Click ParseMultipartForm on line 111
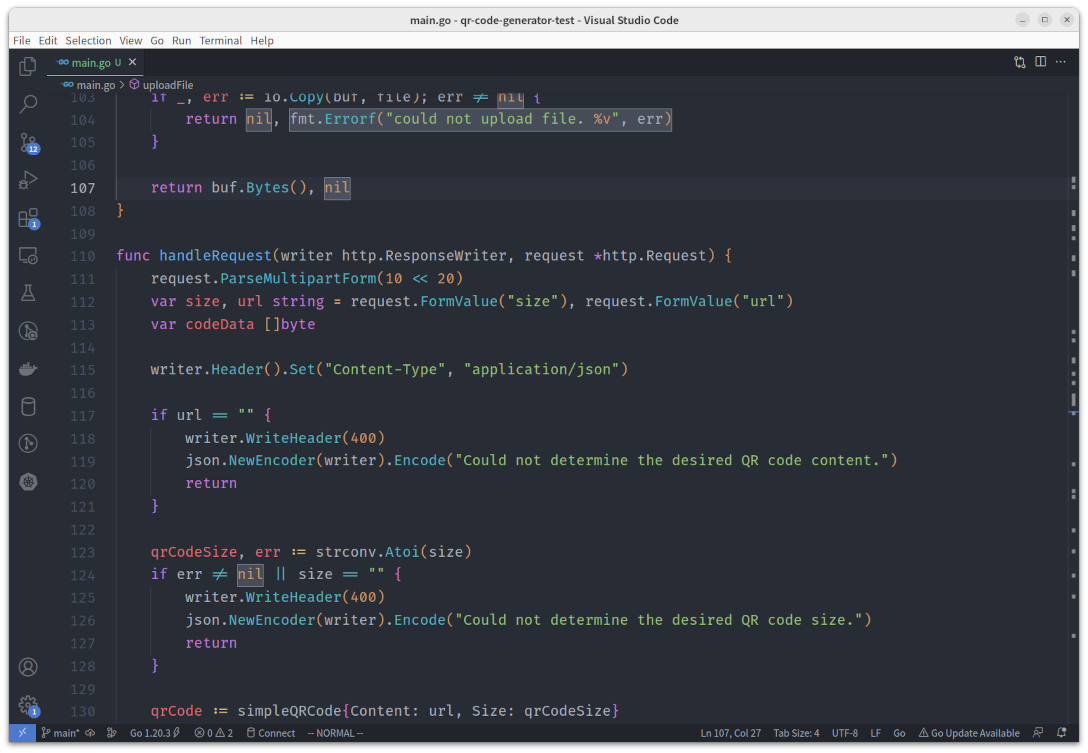Screen dimensions: 1088x753 coord(298,278)
